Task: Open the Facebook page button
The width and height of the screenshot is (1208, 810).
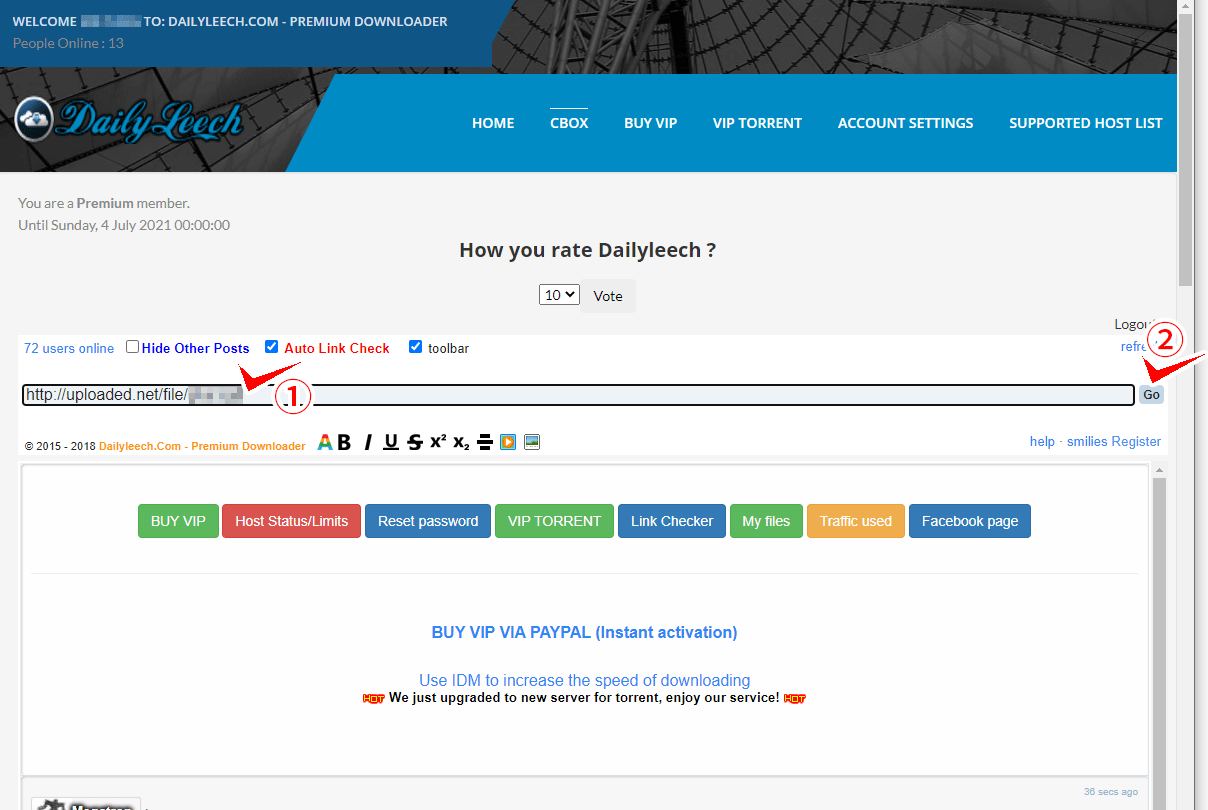Action: point(970,521)
